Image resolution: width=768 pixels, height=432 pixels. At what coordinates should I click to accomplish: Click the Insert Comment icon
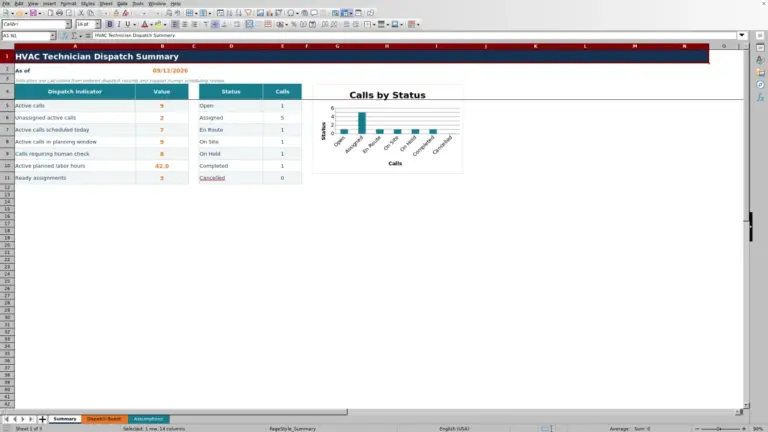(314, 13)
